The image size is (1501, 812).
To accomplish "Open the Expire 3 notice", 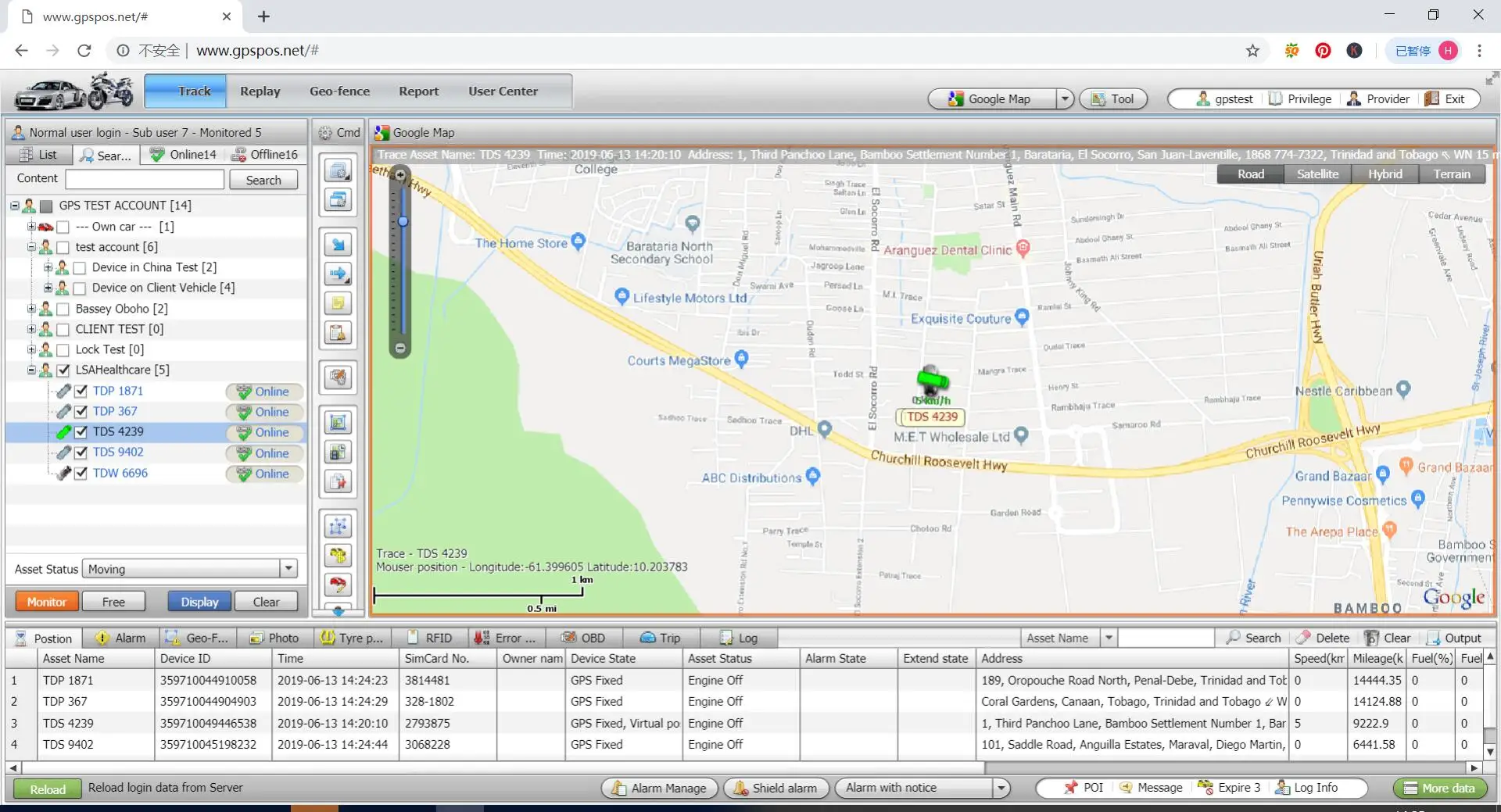I will [x=1230, y=788].
